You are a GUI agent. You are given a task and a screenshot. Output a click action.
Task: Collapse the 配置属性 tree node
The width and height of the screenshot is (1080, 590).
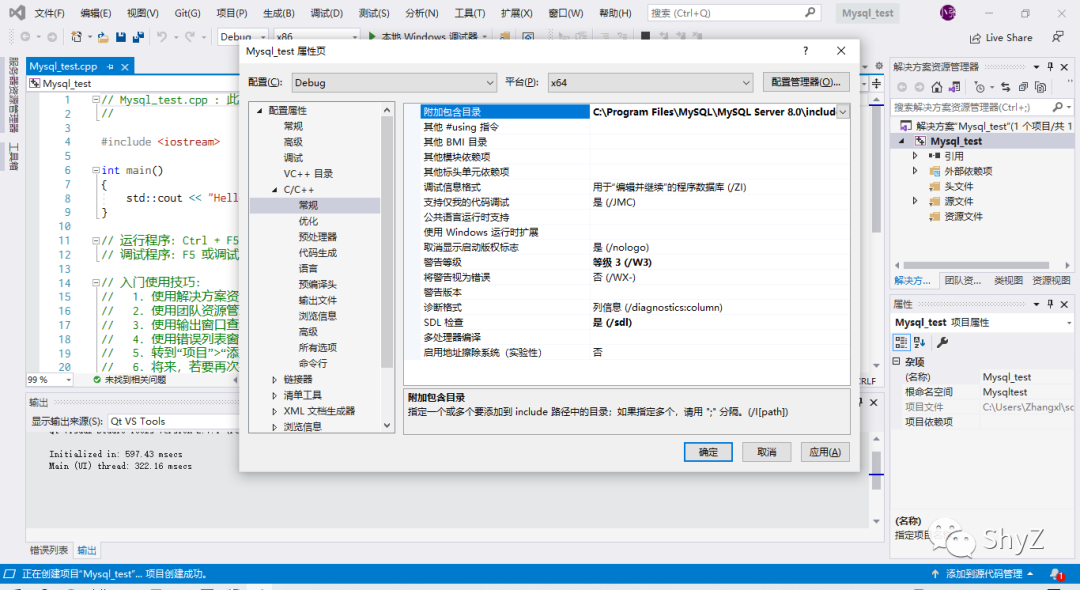[260, 110]
